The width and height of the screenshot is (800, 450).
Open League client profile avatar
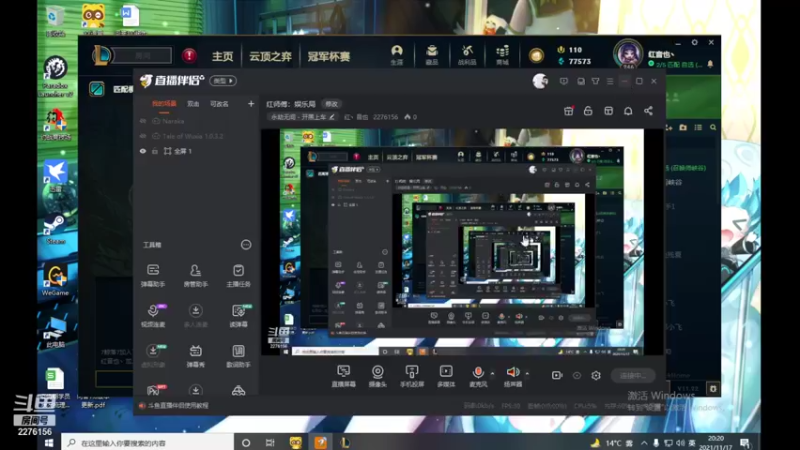(627, 54)
